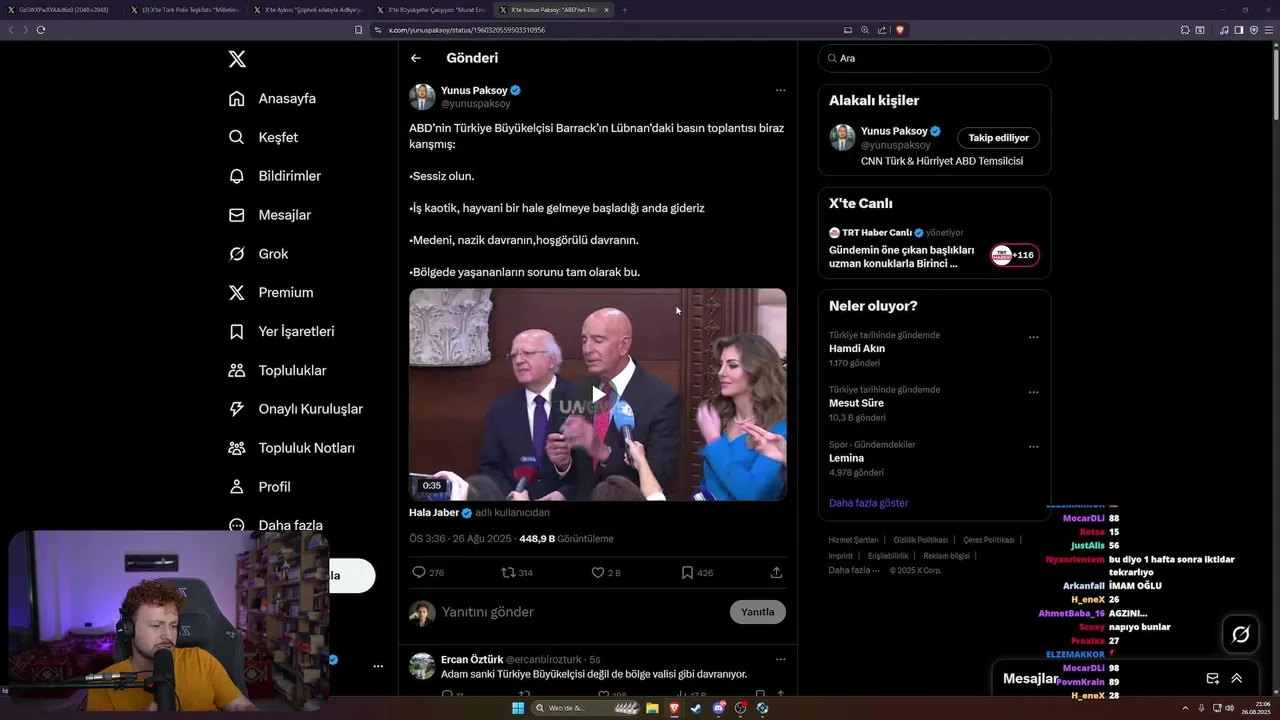Click the Profil person icon
This screenshot has width=1280, height=720.
237,487
